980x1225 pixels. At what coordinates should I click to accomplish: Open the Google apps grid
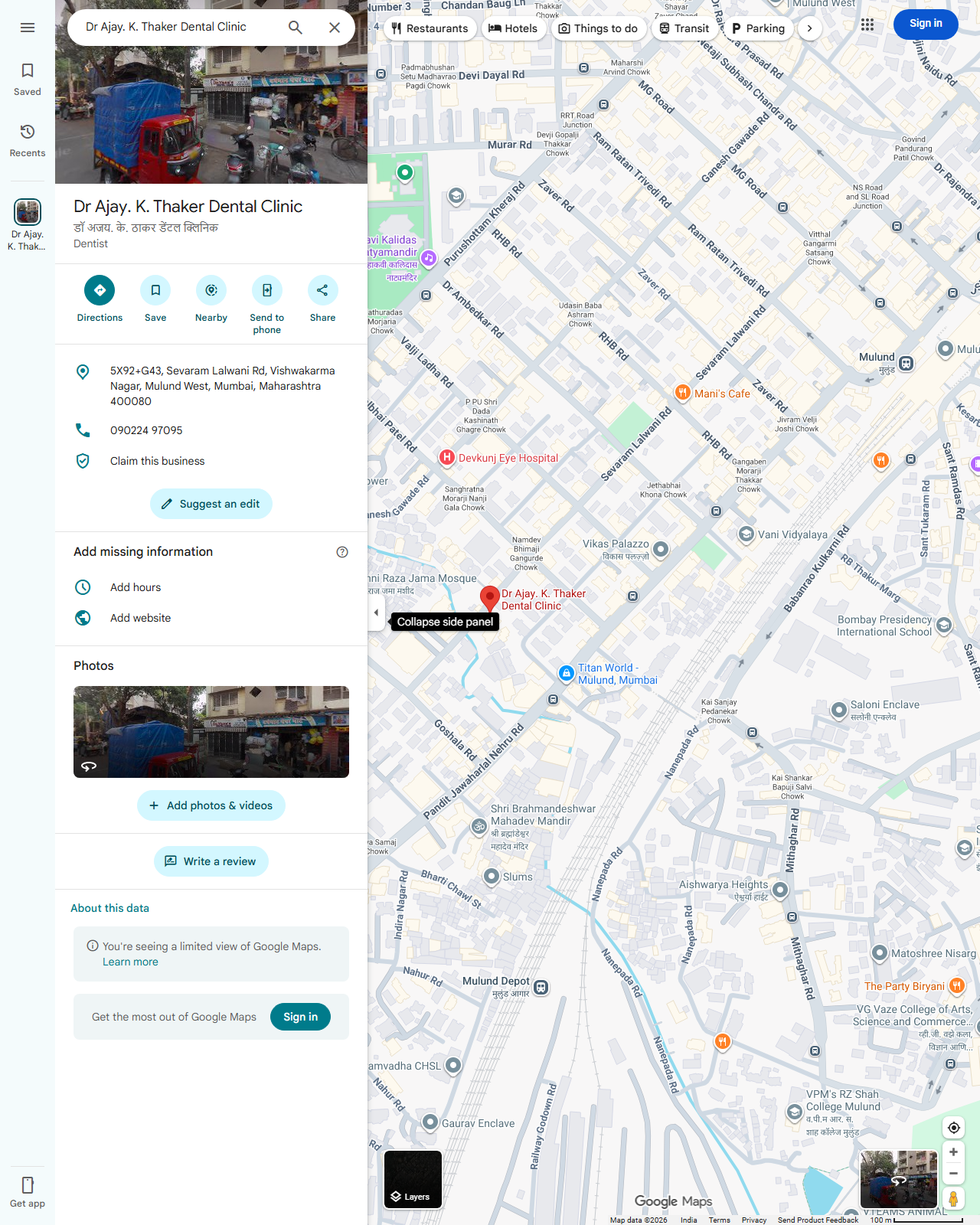tap(867, 24)
